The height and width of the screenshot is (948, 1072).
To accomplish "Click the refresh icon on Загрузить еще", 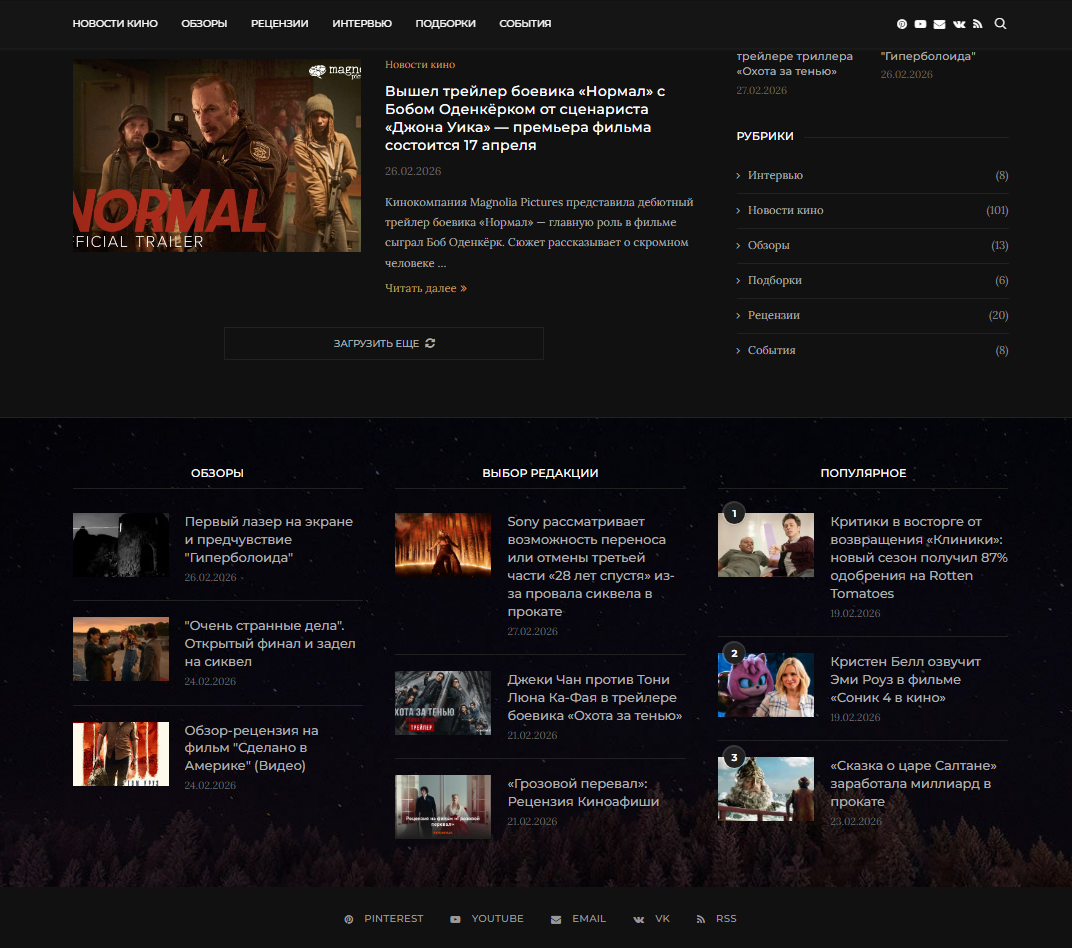I will tap(430, 343).
